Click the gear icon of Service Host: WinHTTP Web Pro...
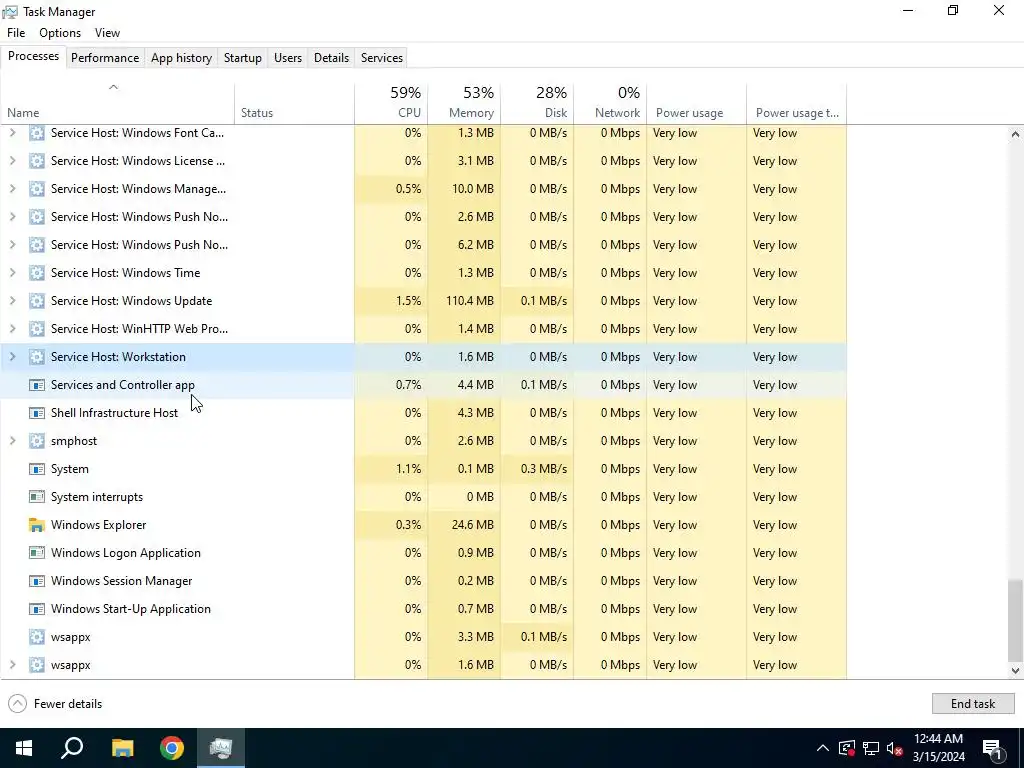Viewport: 1024px width, 768px height. [37, 328]
